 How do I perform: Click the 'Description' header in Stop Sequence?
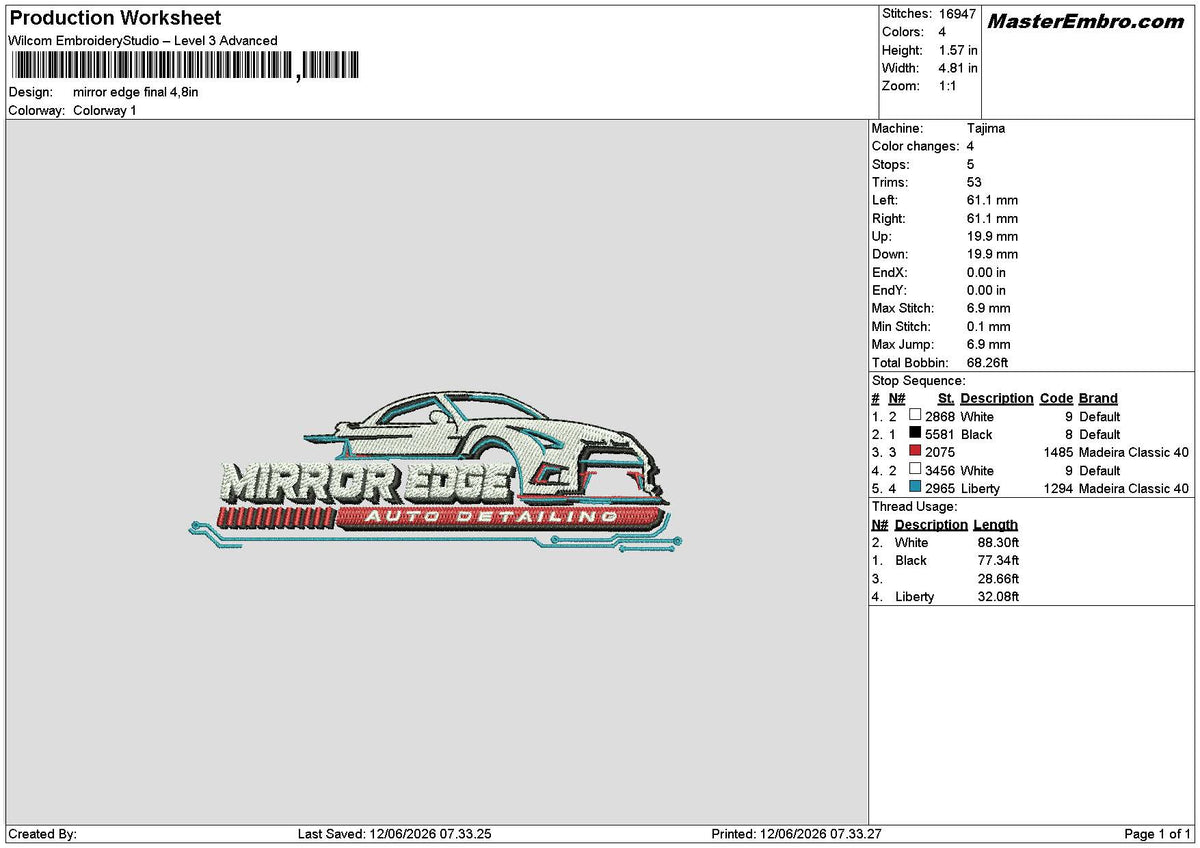pyautogui.click(x=997, y=398)
